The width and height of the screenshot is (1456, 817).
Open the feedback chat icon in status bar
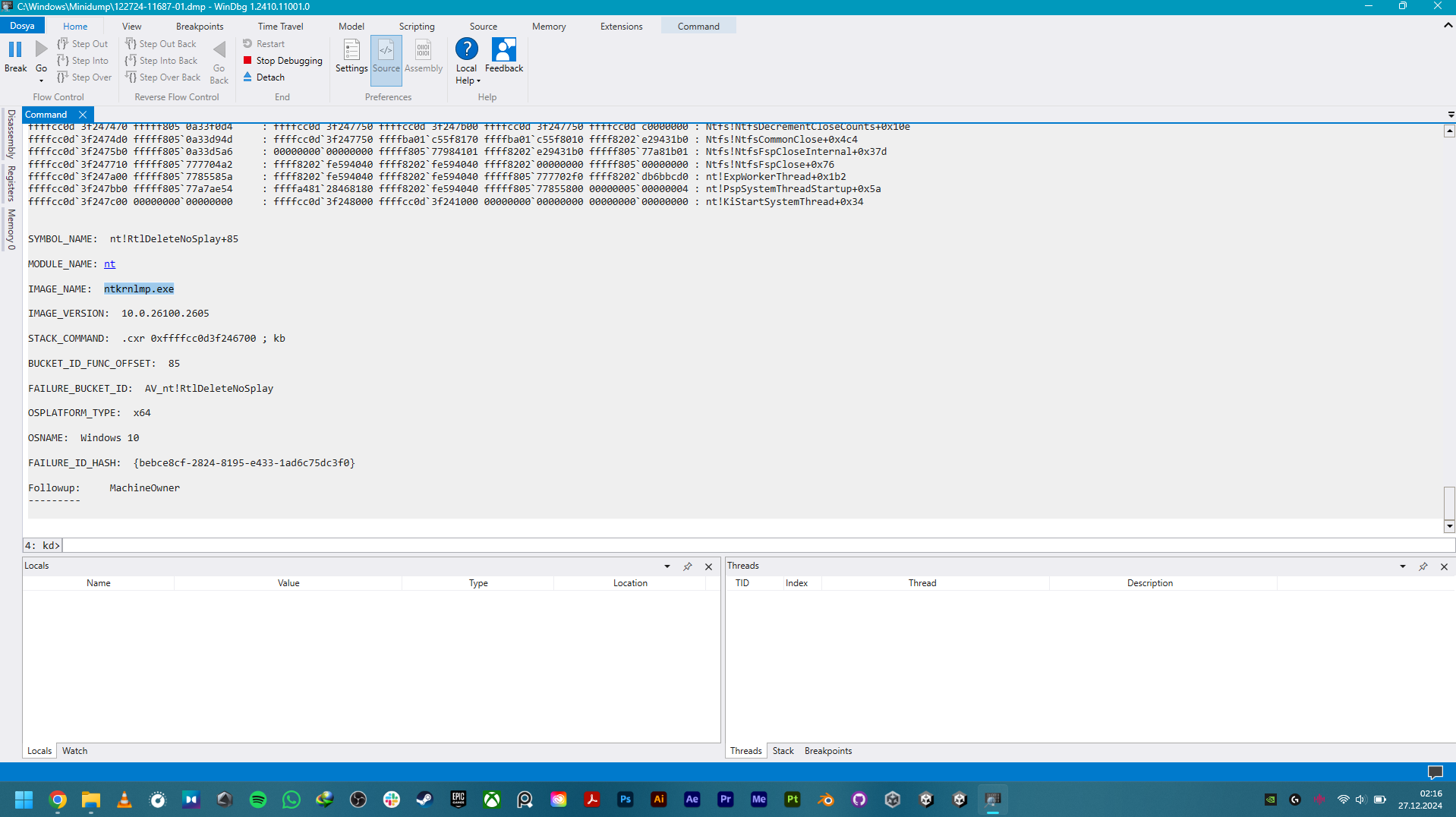pyautogui.click(x=1435, y=772)
